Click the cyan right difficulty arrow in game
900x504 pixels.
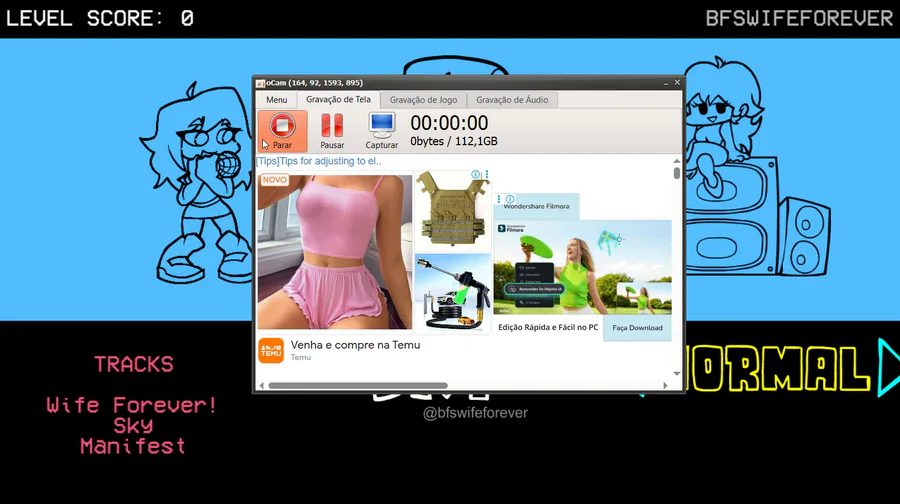(x=888, y=367)
